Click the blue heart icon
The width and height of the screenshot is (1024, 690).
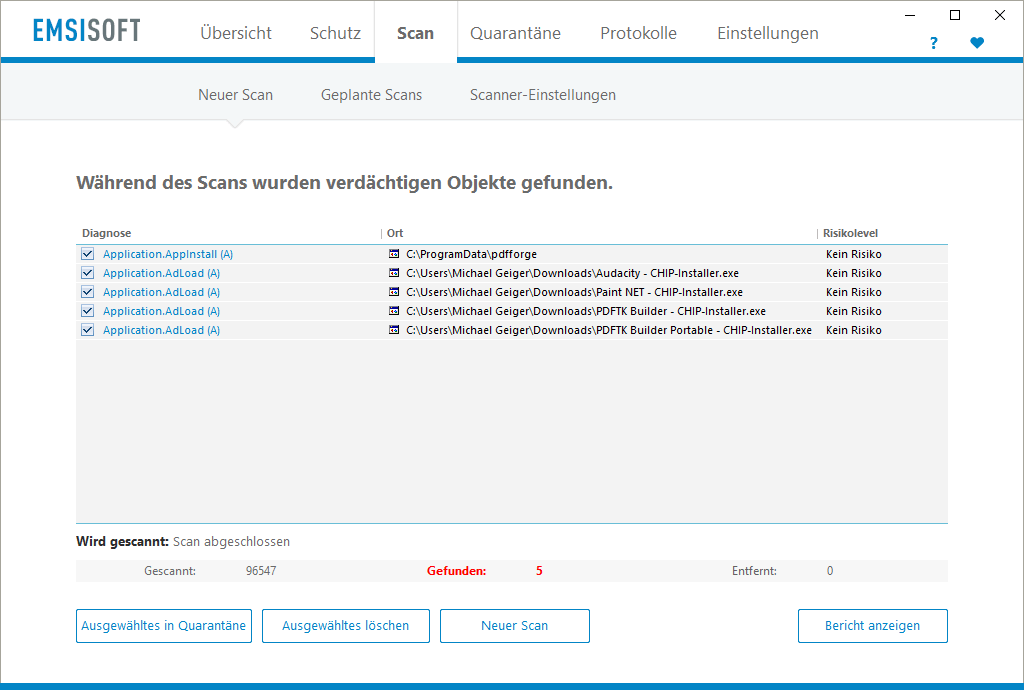977,43
